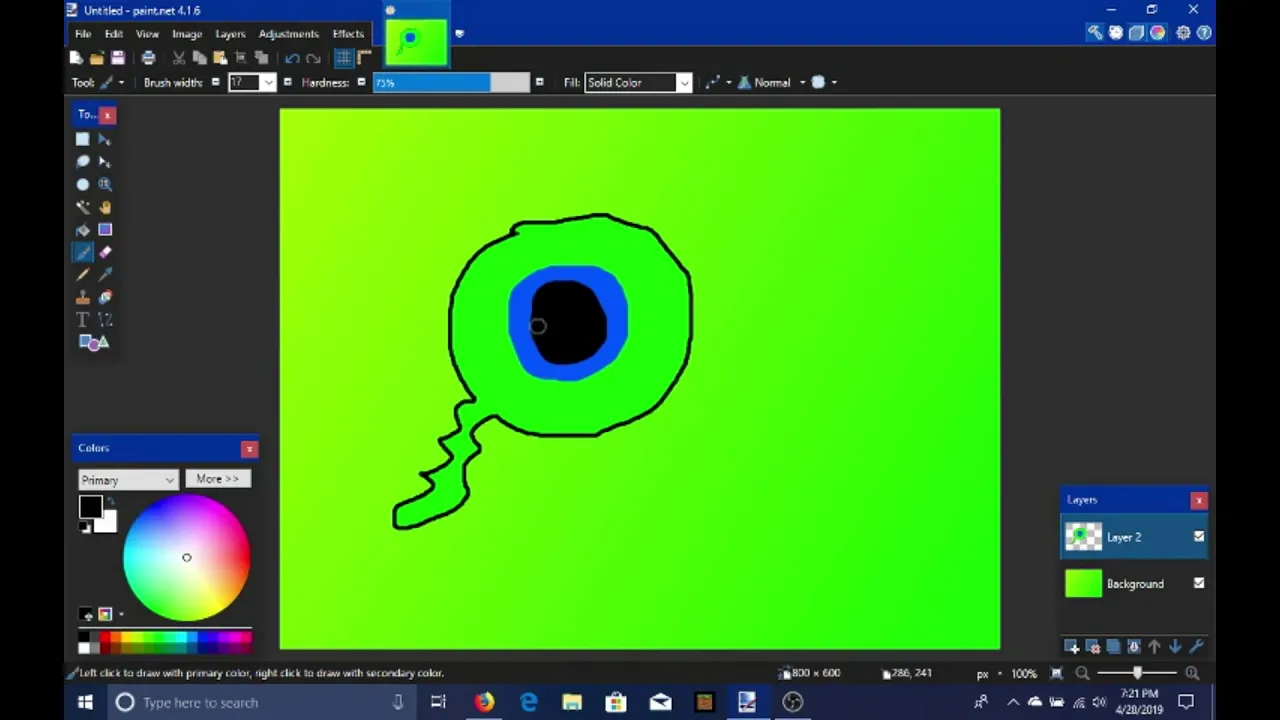
Task: Click the Print icon
Action: [148, 58]
